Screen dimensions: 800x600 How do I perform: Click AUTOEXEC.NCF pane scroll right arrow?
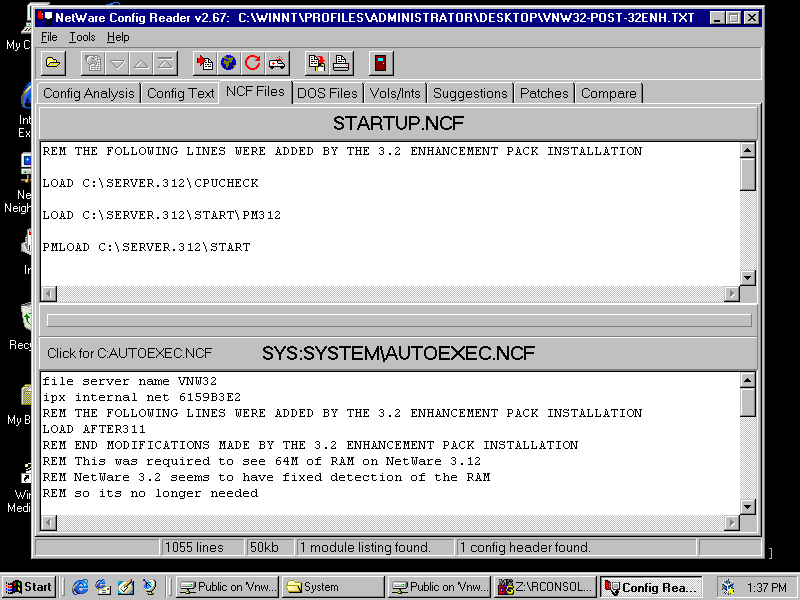pyautogui.click(x=732, y=522)
